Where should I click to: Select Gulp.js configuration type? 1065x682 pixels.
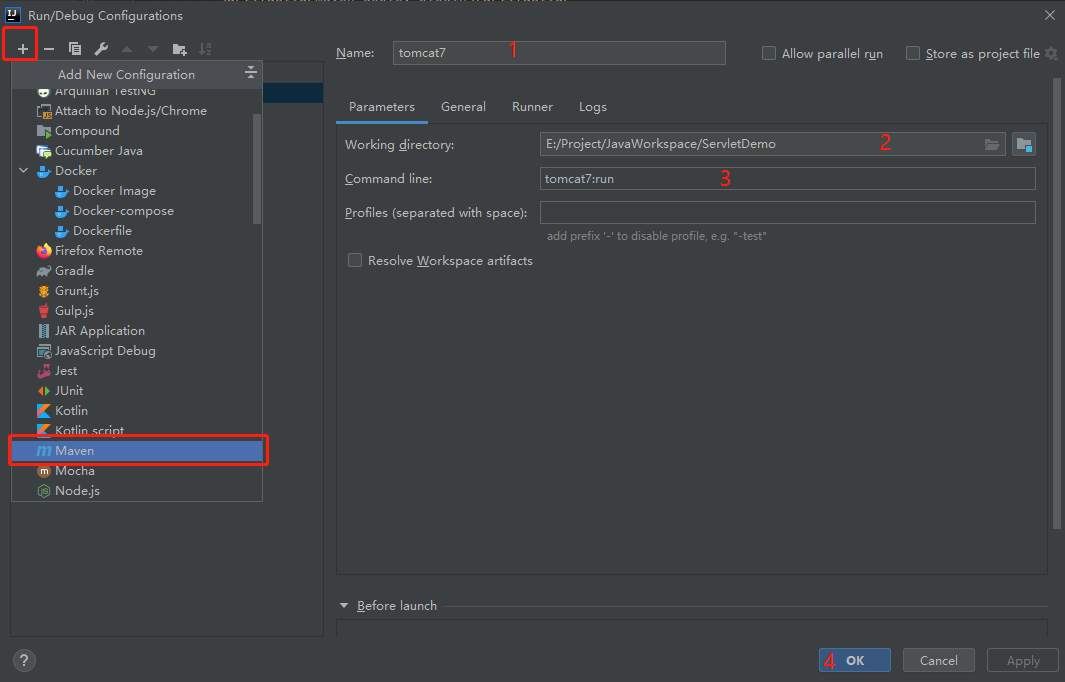(137, 310)
